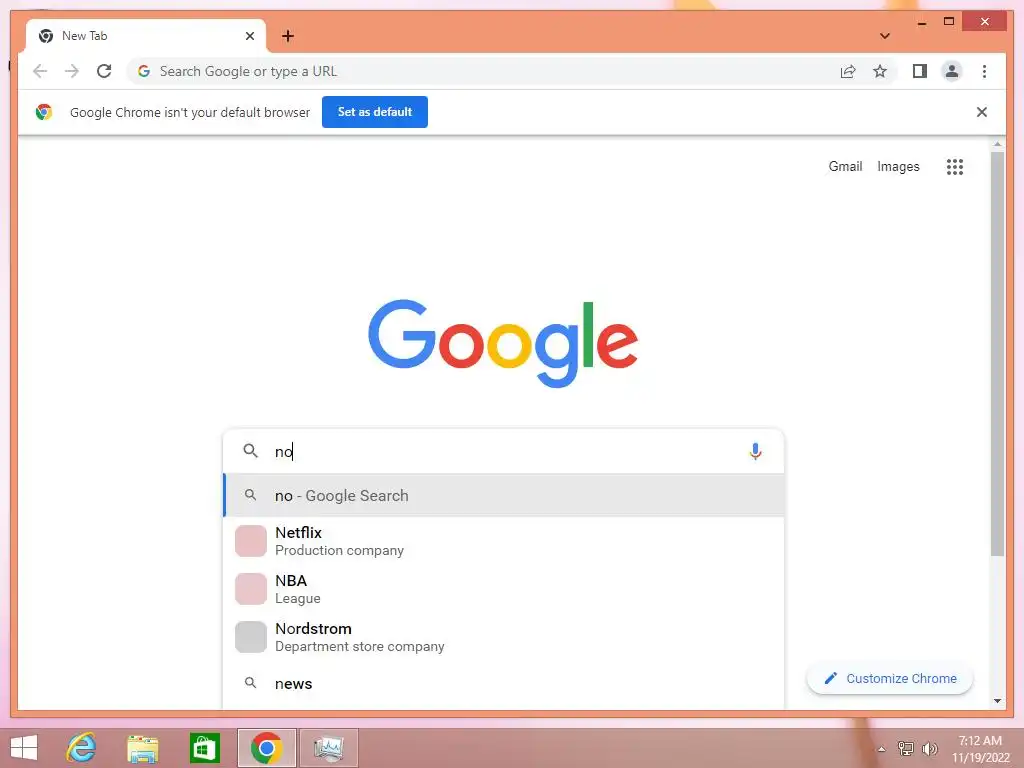Open File Explorer from the taskbar
Viewport: 1024px width, 768px height.
tap(142, 748)
